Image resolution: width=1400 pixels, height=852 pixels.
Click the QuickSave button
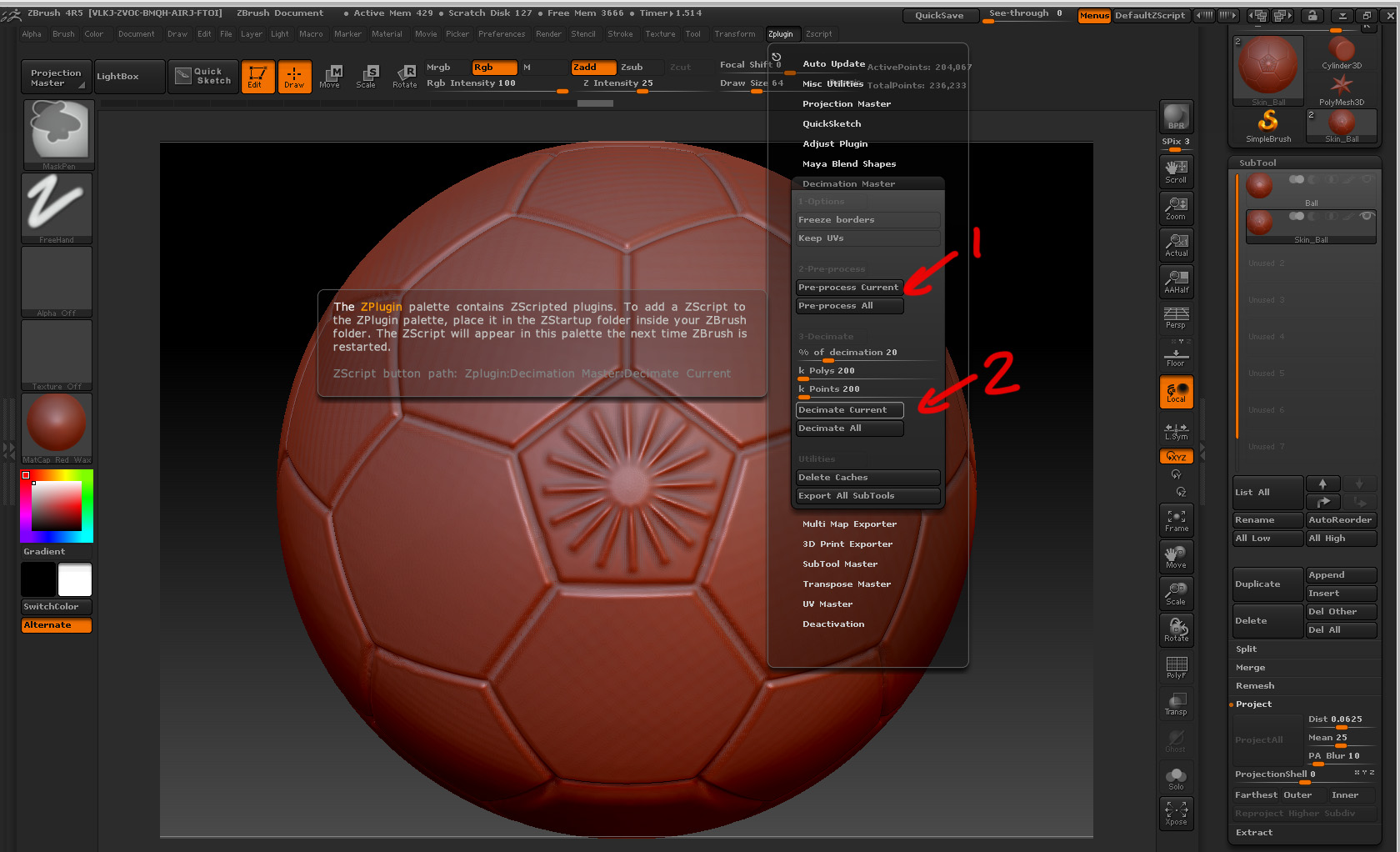939,15
